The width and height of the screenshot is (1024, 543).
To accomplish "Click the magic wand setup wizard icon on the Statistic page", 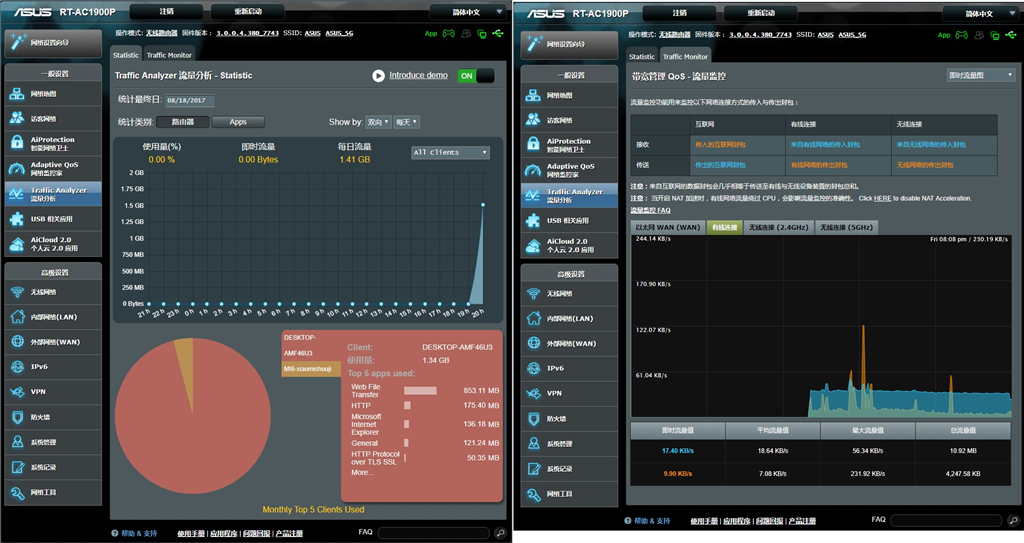I will pos(17,44).
